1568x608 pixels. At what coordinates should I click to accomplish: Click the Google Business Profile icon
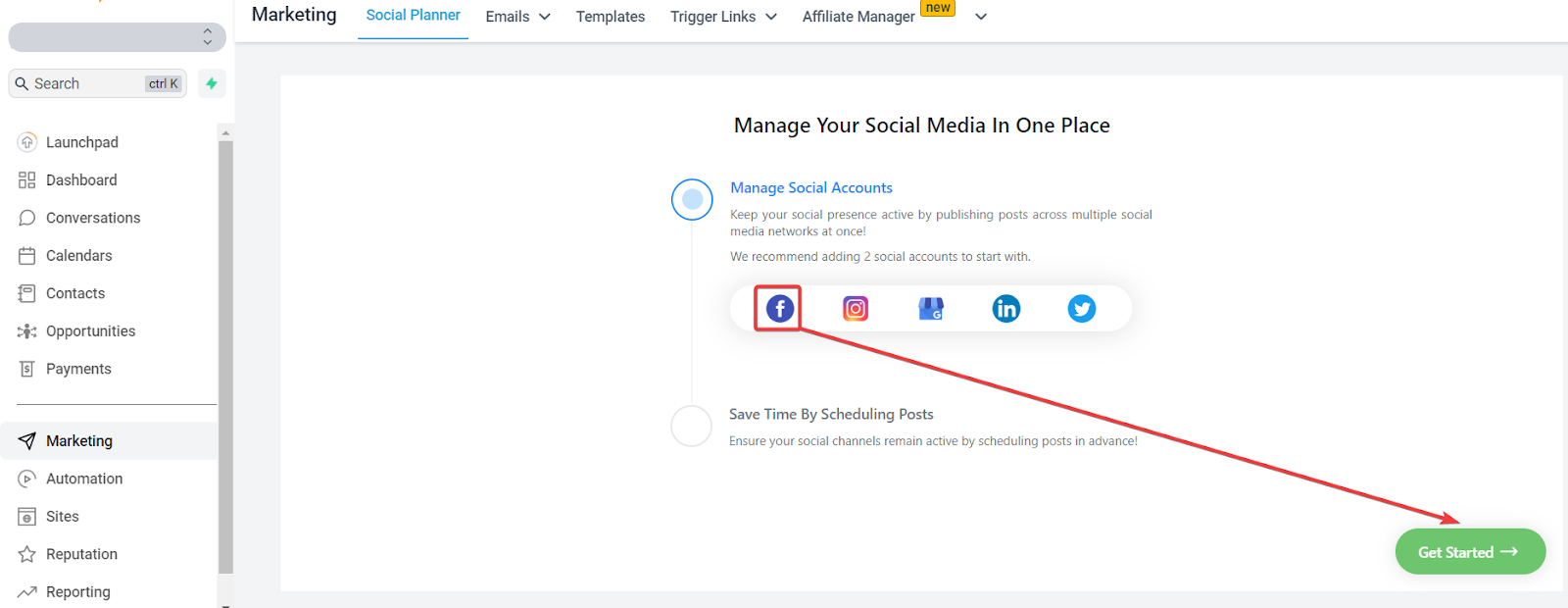(931, 309)
